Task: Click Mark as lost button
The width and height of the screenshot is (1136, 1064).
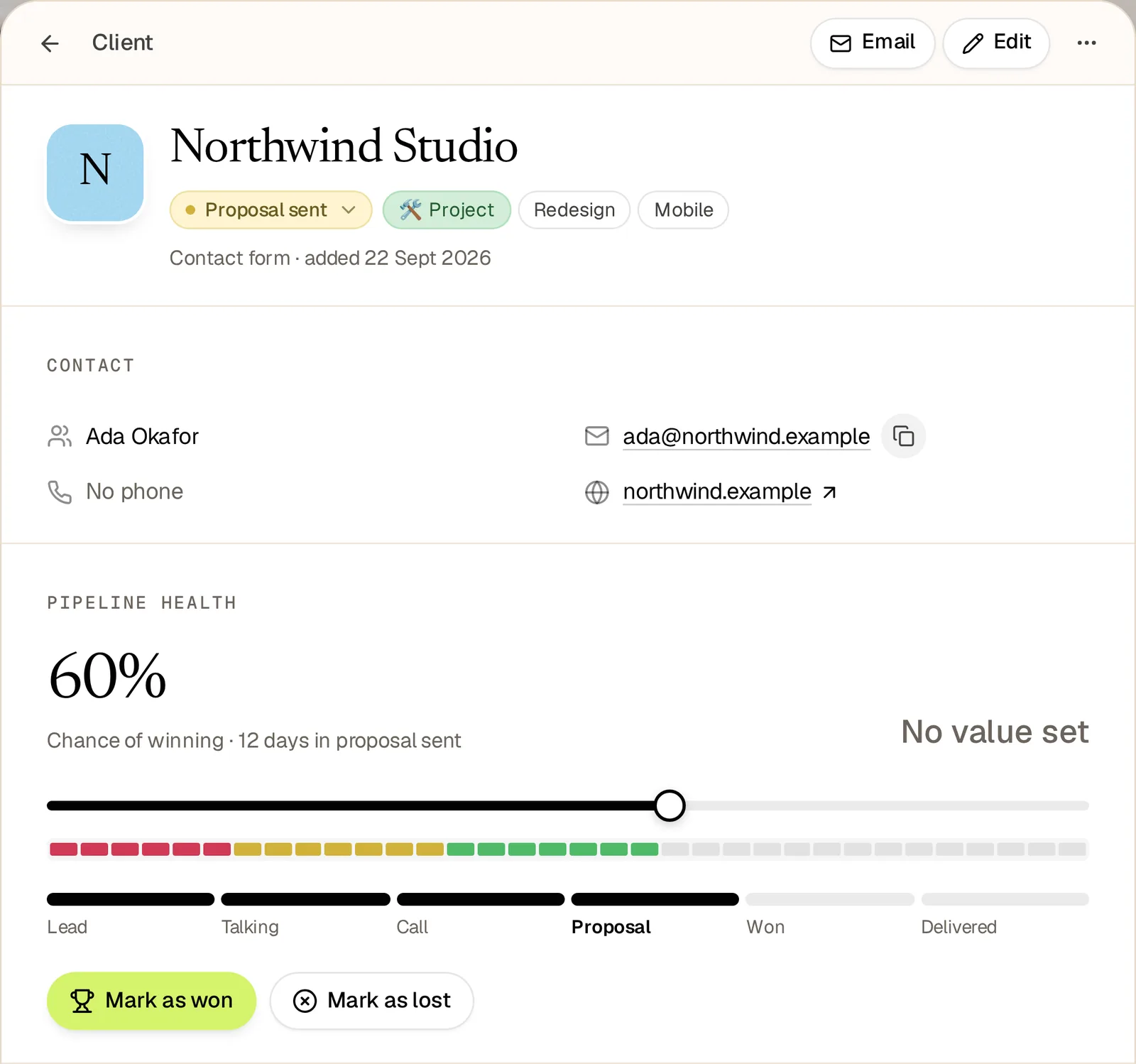Action: tap(371, 1001)
